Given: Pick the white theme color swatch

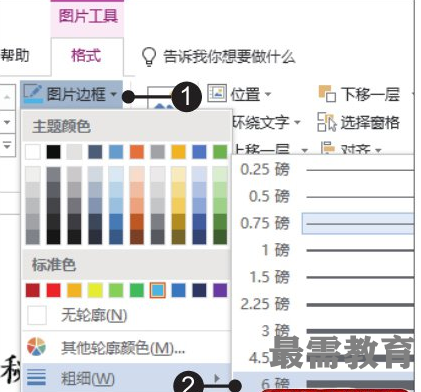Looking at the screenshot, I should [x=33, y=152].
